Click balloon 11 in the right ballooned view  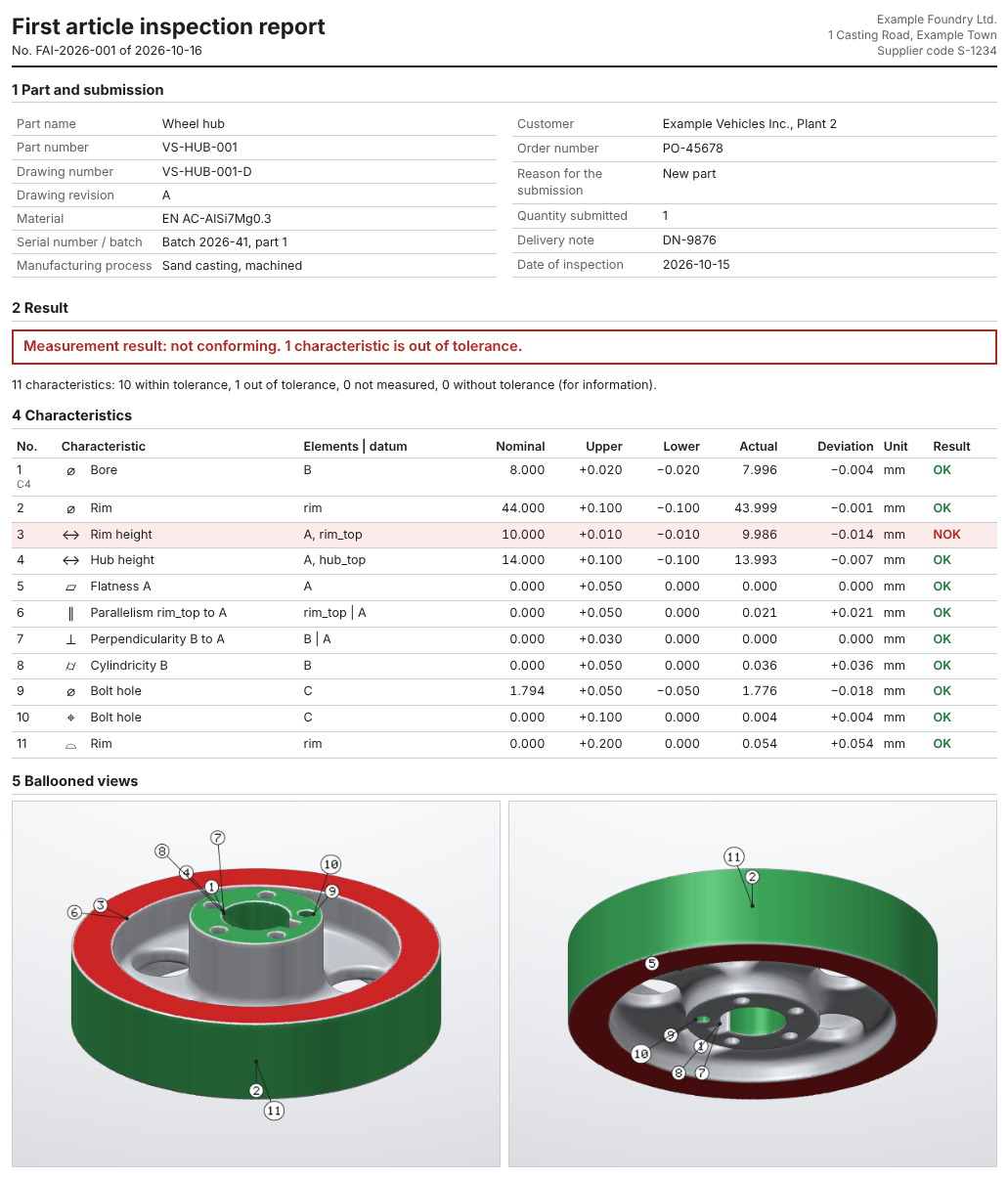(733, 857)
